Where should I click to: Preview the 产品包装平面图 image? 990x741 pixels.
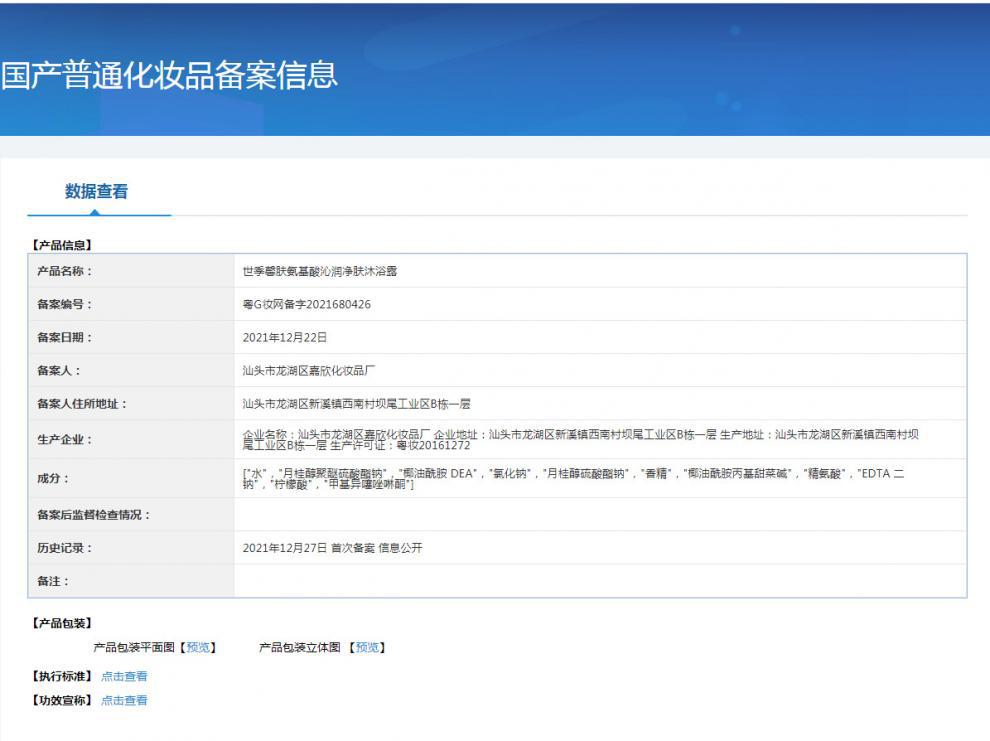pos(198,648)
